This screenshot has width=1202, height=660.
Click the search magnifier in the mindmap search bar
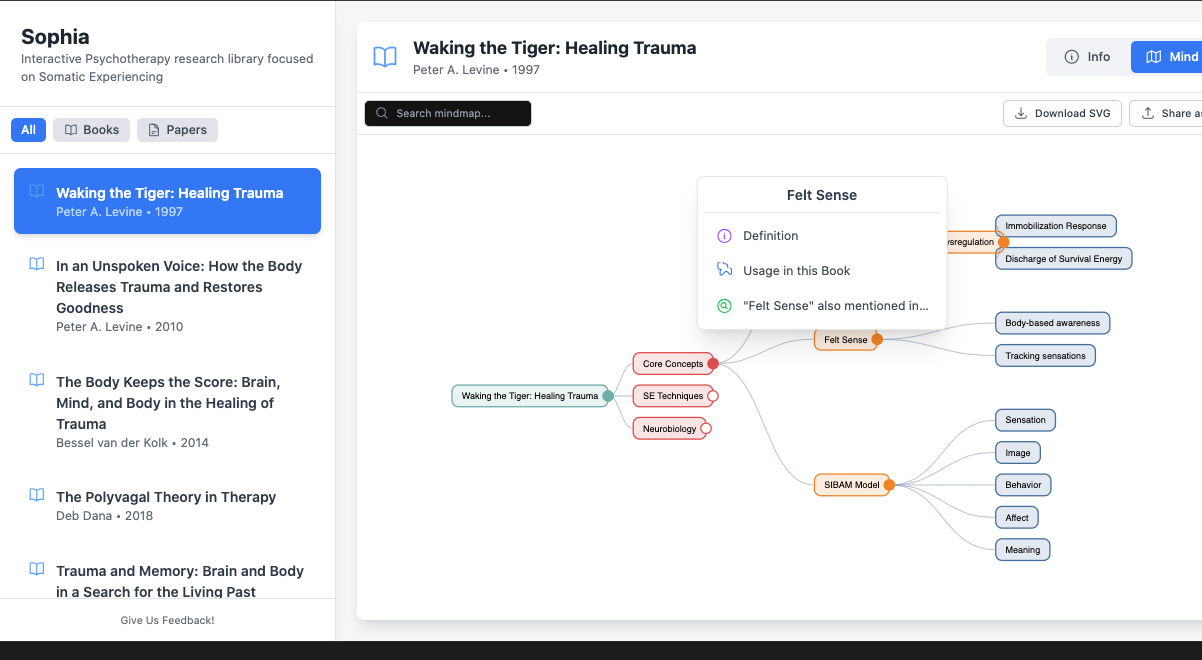pos(381,113)
